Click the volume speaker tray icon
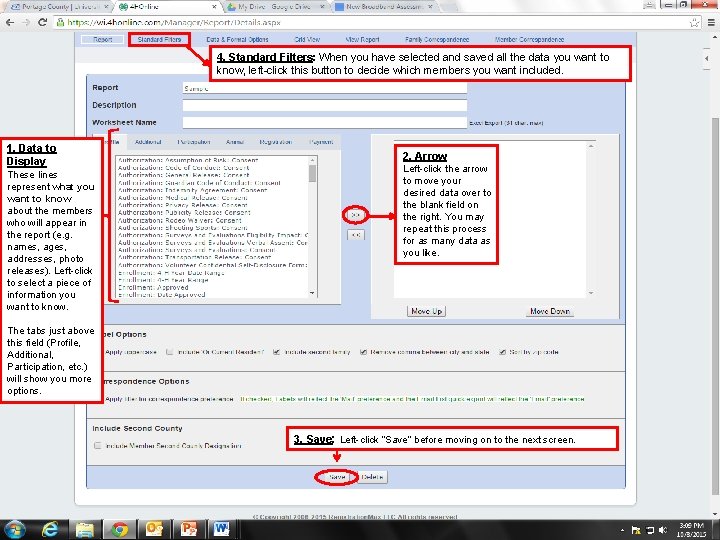This screenshot has width=720, height=540. click(663, 530)
